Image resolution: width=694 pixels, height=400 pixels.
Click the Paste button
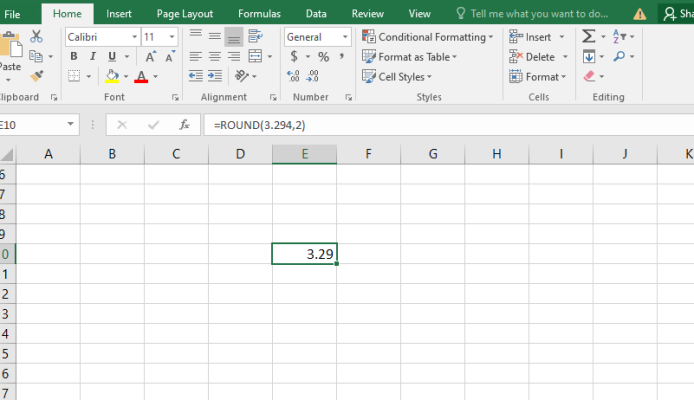point(10,57)
